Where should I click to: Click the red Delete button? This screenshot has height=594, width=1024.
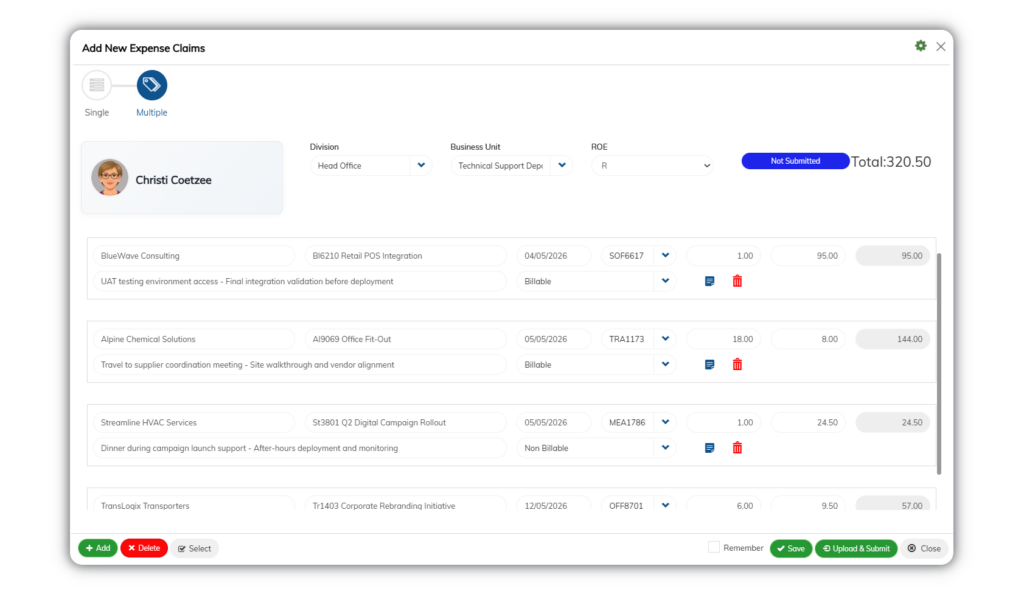click(144, 548)
